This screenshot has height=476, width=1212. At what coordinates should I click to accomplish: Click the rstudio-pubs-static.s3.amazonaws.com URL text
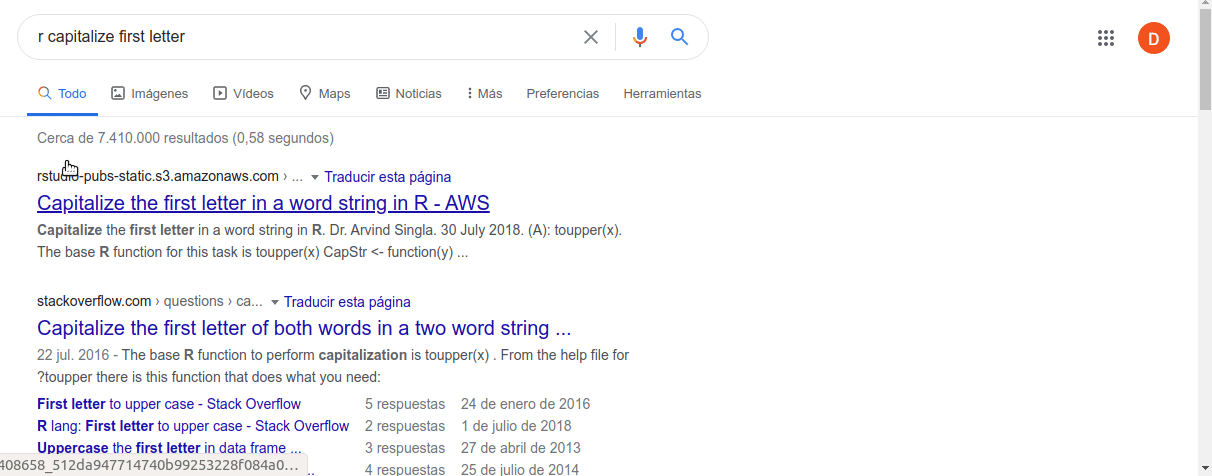click(x=158, y=176)
